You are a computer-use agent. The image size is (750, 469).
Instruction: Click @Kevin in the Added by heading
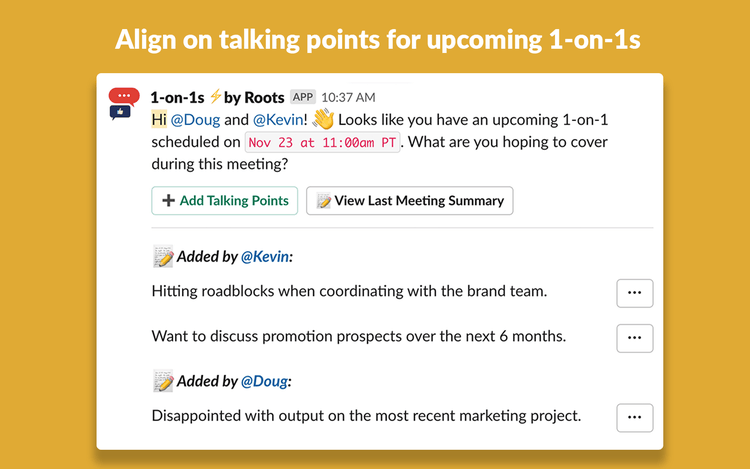265,257
